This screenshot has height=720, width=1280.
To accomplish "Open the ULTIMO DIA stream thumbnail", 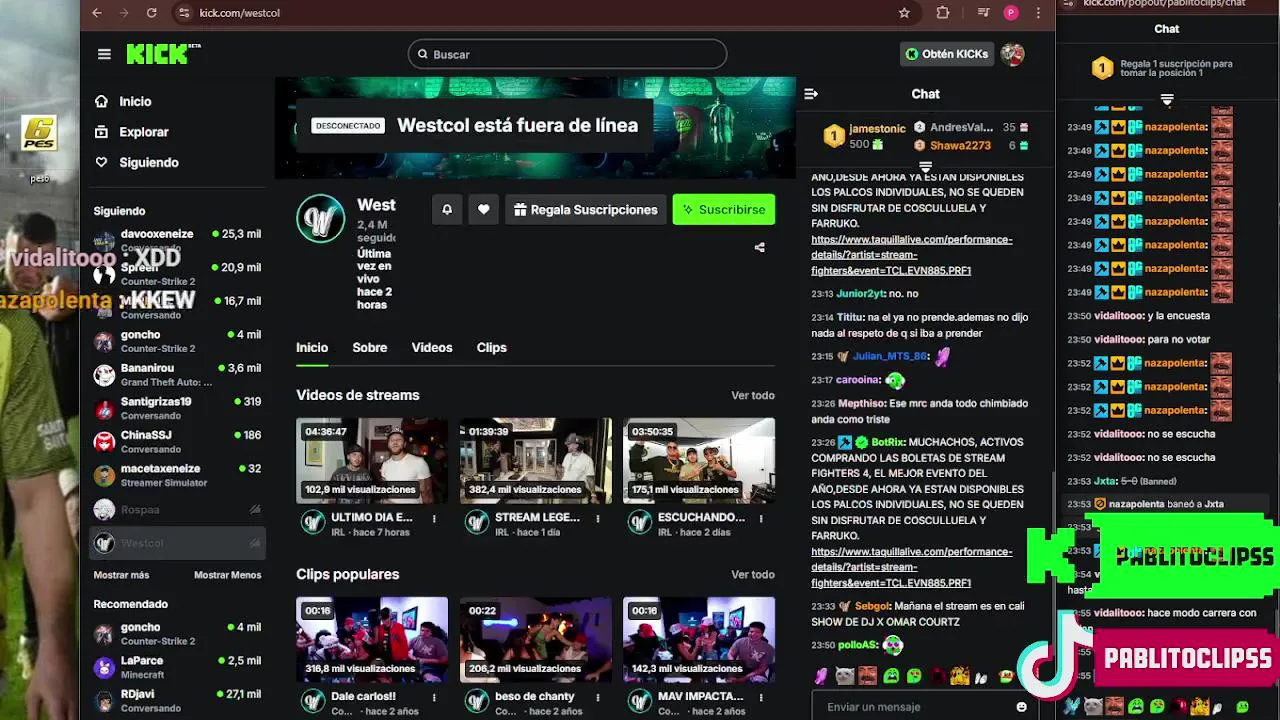I will pos(371,460).
